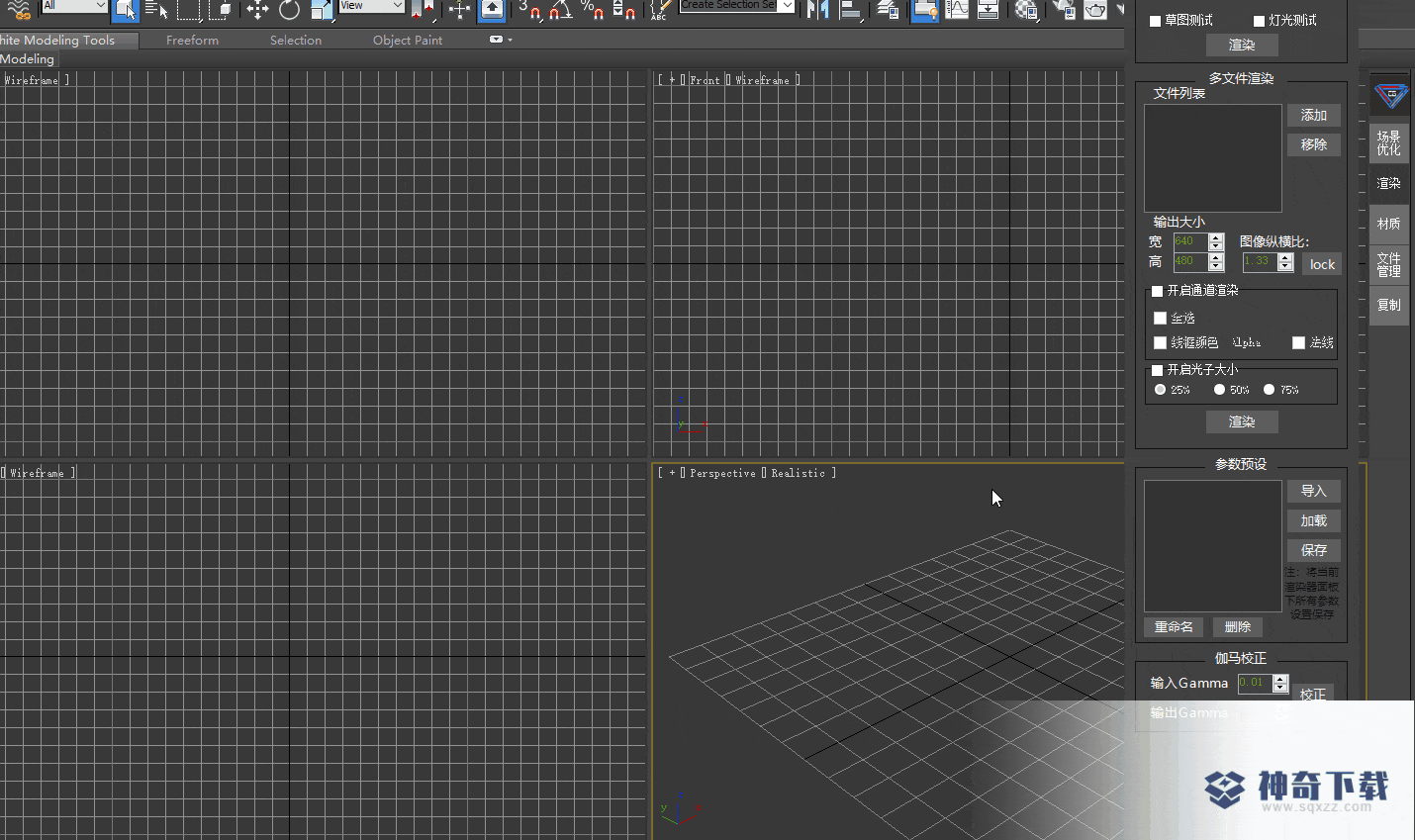Open Select by Name tool
Viewport: 1415px width, 840px height.
(x=156, y=10)
